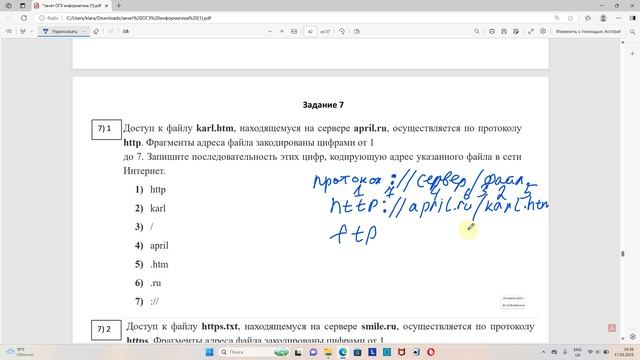The image size is (640, 360).
Task: Click the 'Задание 7' heading
Action: 323,105
